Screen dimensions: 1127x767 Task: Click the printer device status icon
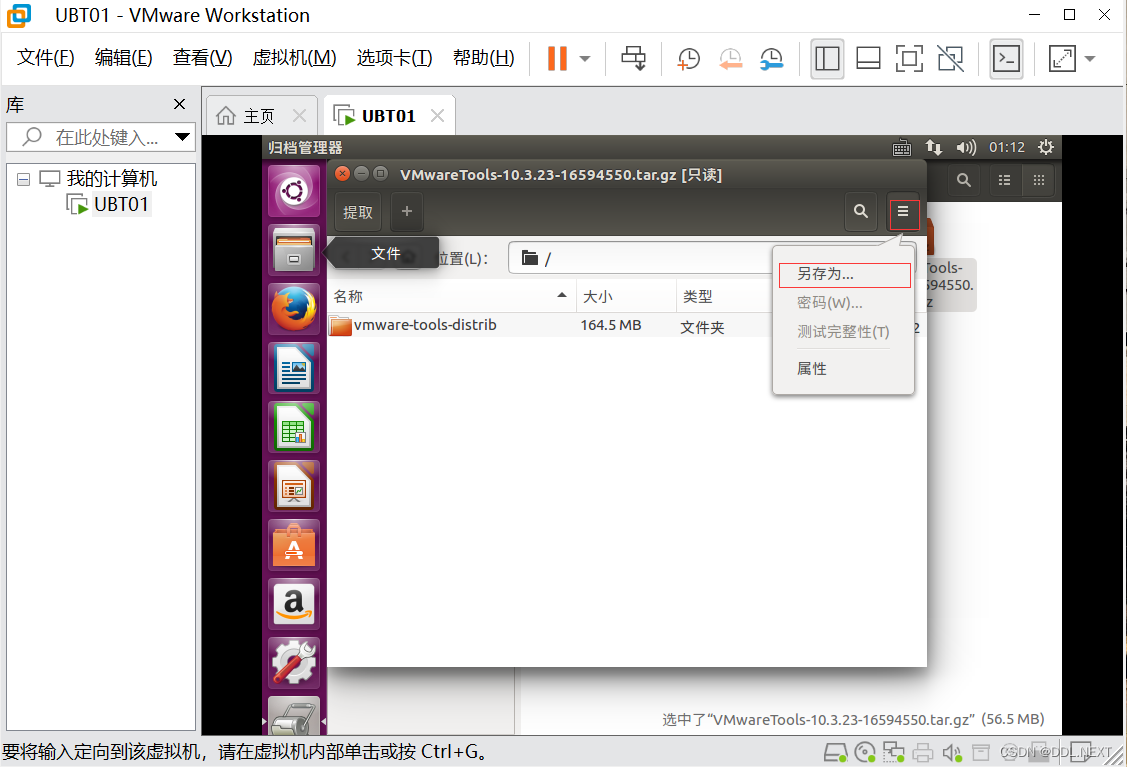click(x=923, y=753)
